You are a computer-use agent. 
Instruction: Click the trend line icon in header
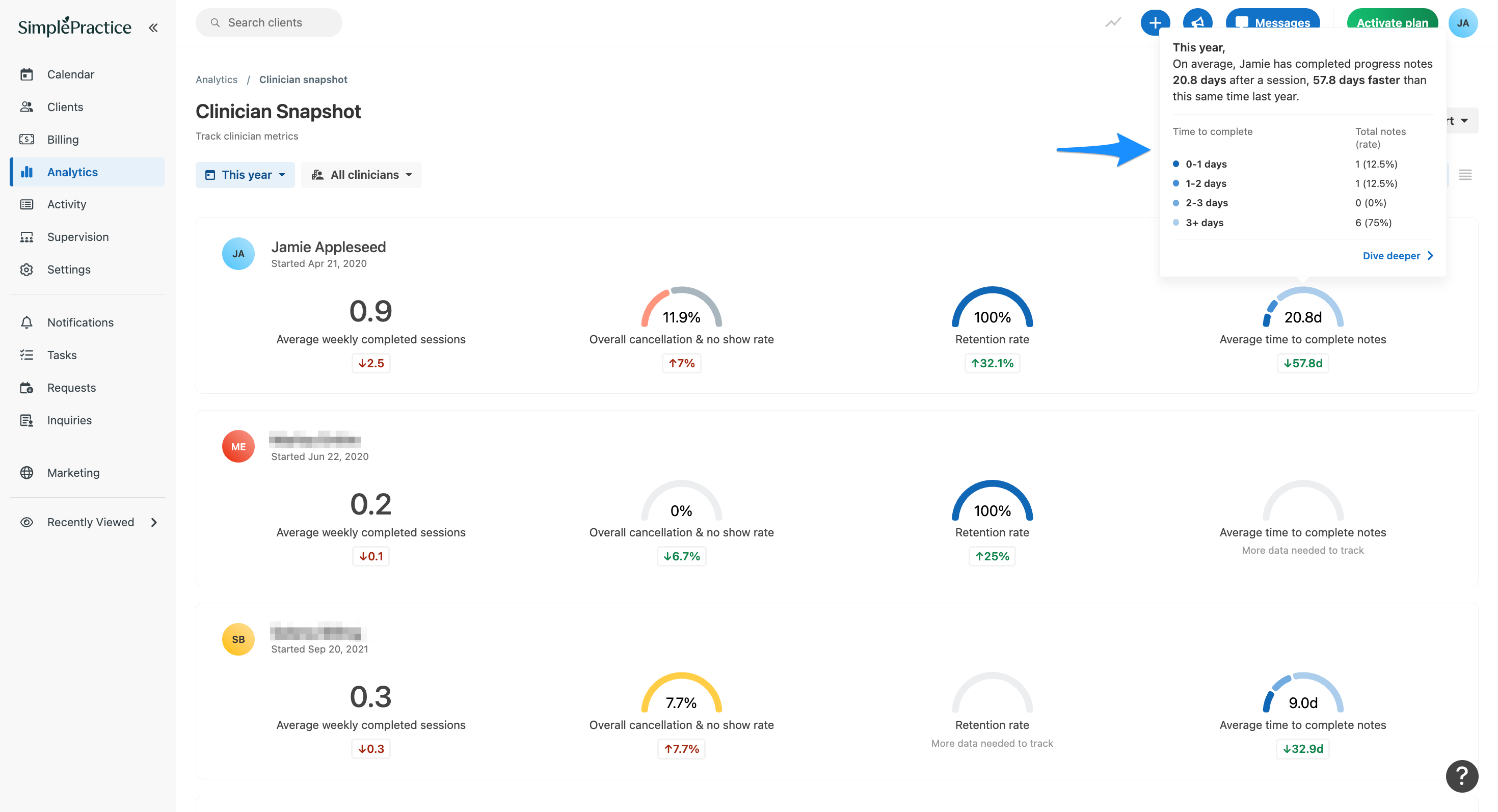[1113, 22]
